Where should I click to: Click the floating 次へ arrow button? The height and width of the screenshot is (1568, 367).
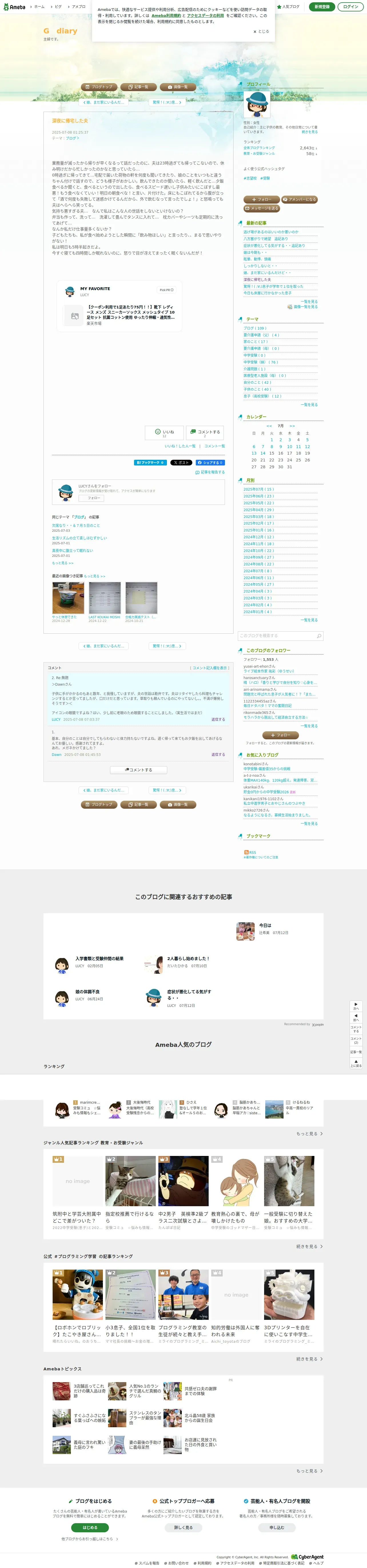(x=357, y=1007)
